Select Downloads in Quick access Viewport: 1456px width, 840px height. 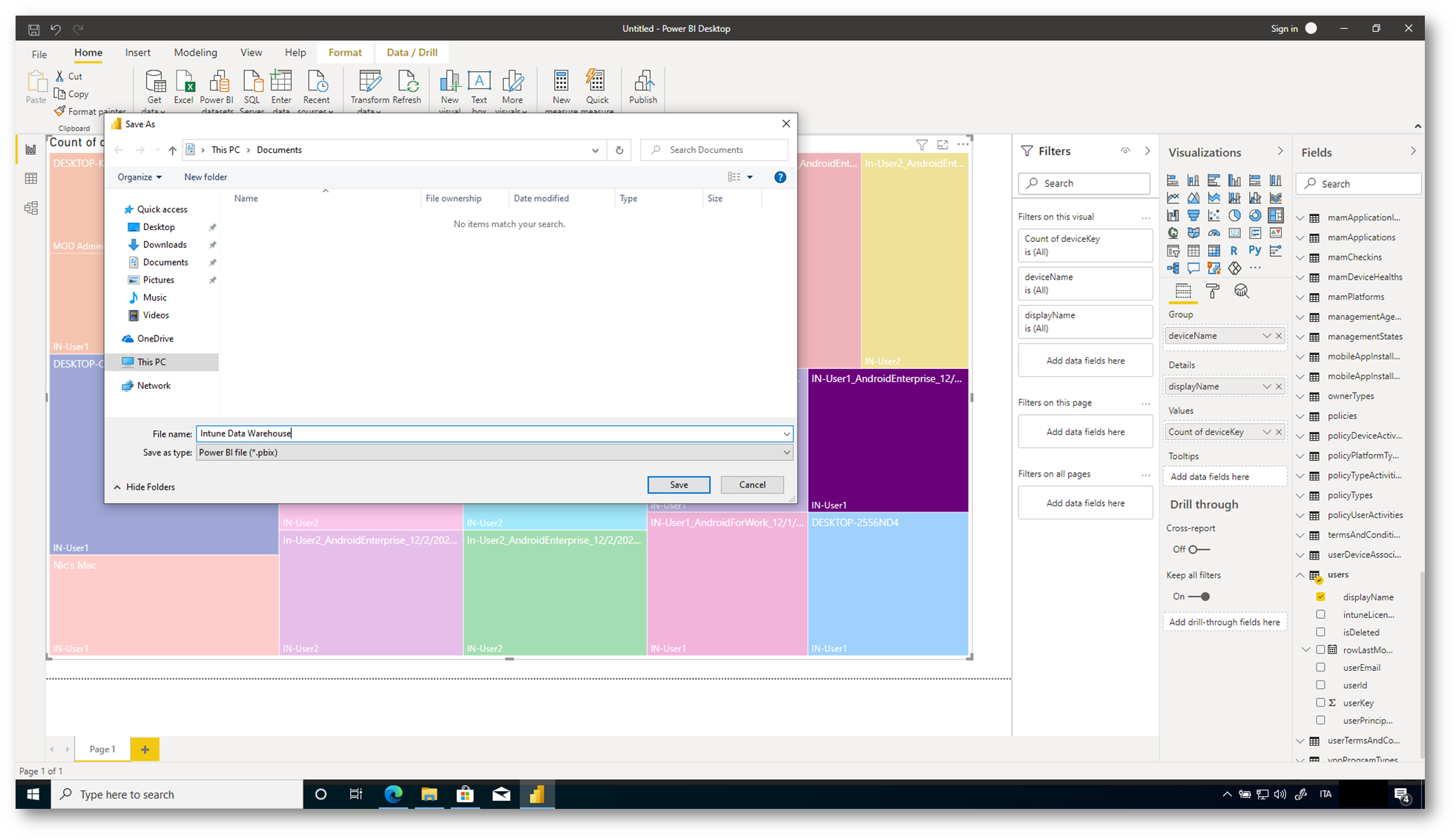pos(164,245)
